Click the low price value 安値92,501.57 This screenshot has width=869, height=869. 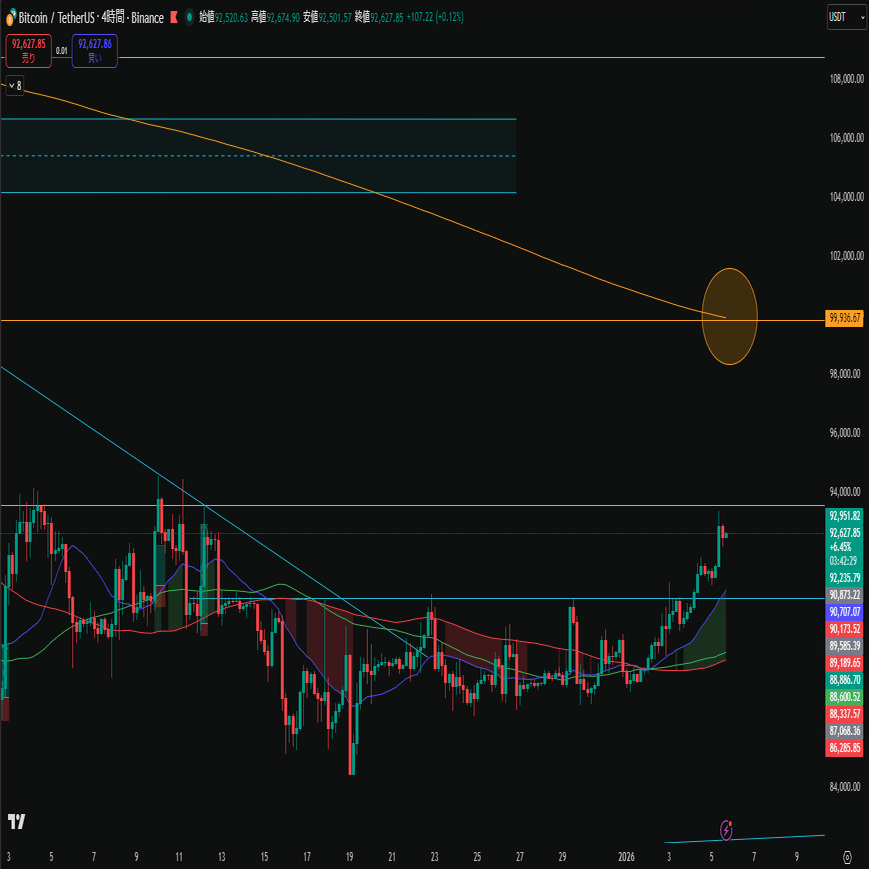327,18
